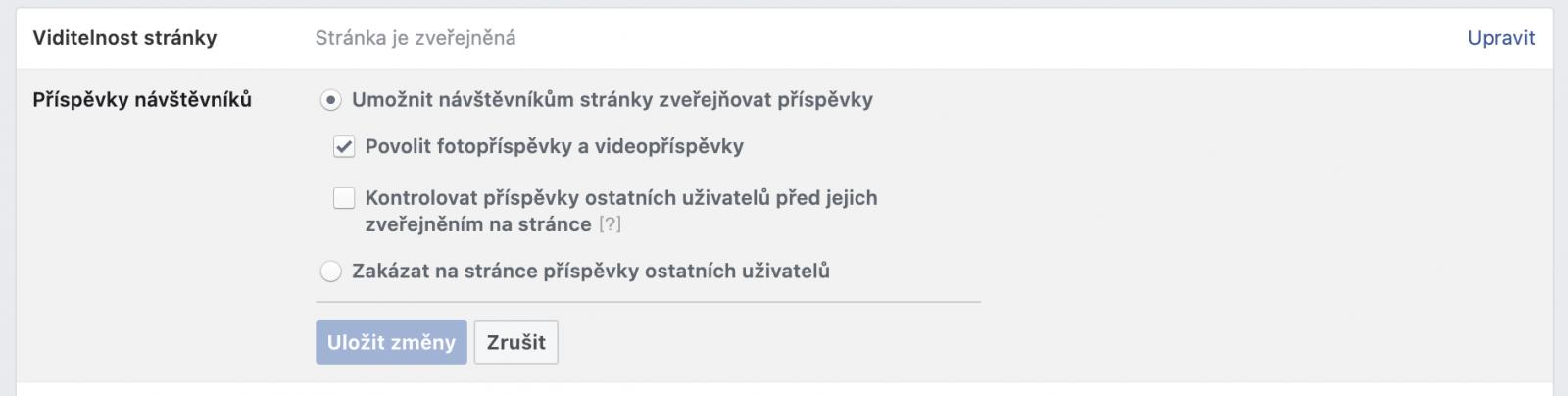Open the [?] help tooltip icon
Screen dimensions: 1568x396
coord(610,224)
